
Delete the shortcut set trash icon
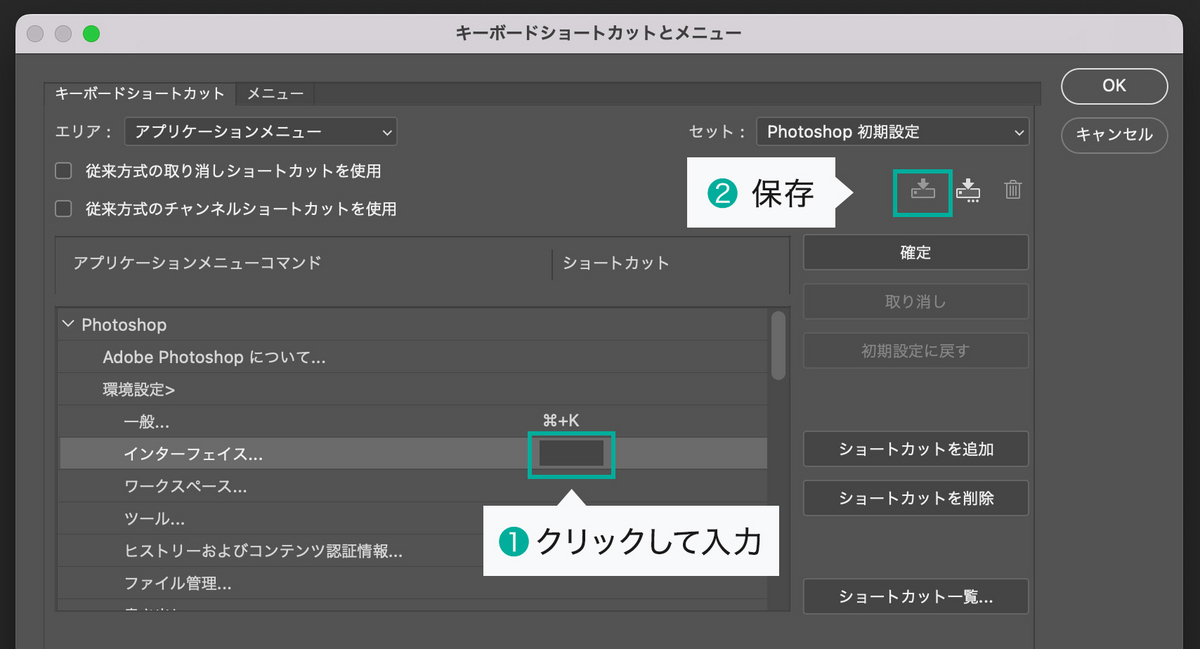(x=1013, y=189)
